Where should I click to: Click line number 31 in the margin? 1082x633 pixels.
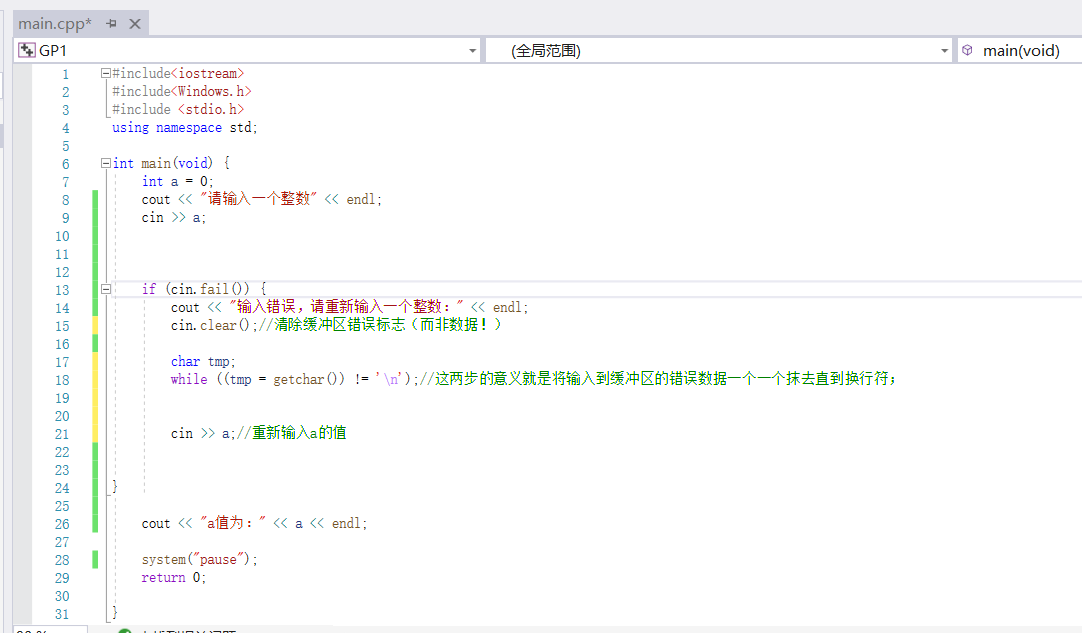coord(62,614)
